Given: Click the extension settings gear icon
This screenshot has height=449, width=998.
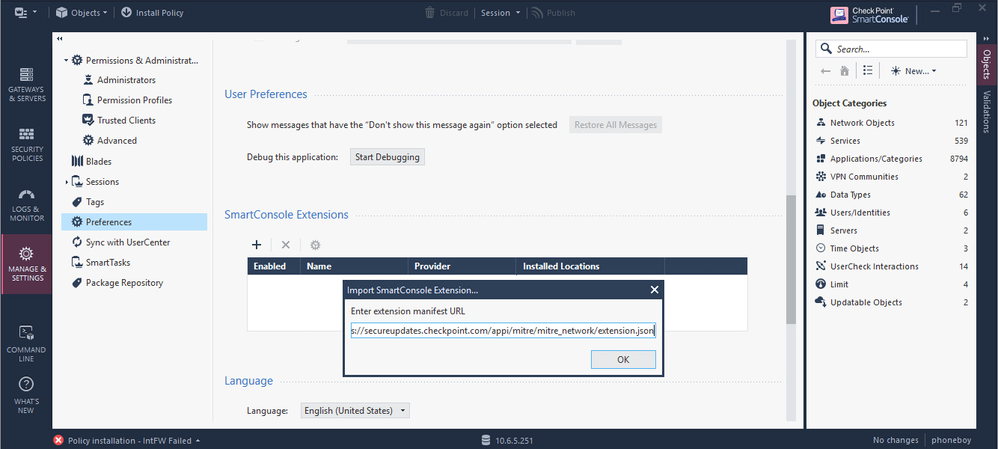Looking at the screenshot, I should (315, 245).
